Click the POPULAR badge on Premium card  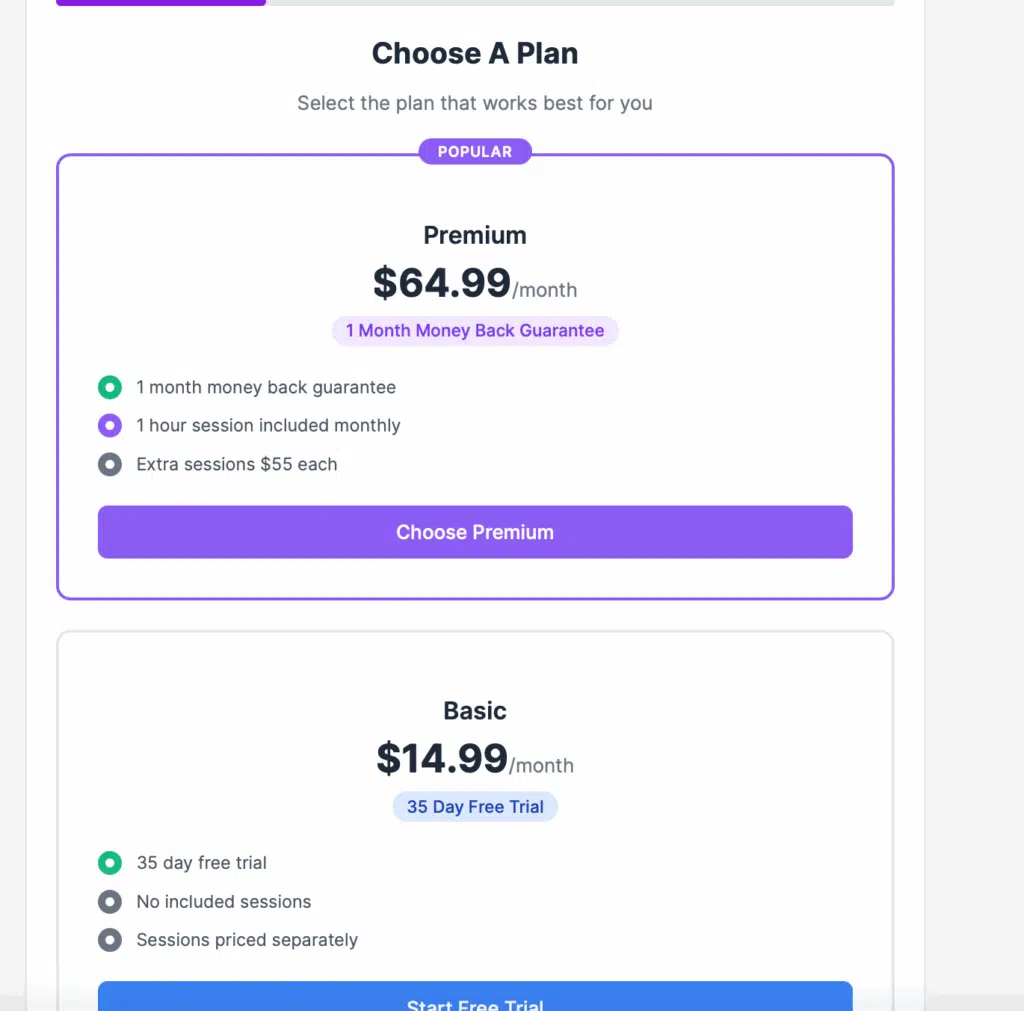pyautogui.click(x=475, y=152)
